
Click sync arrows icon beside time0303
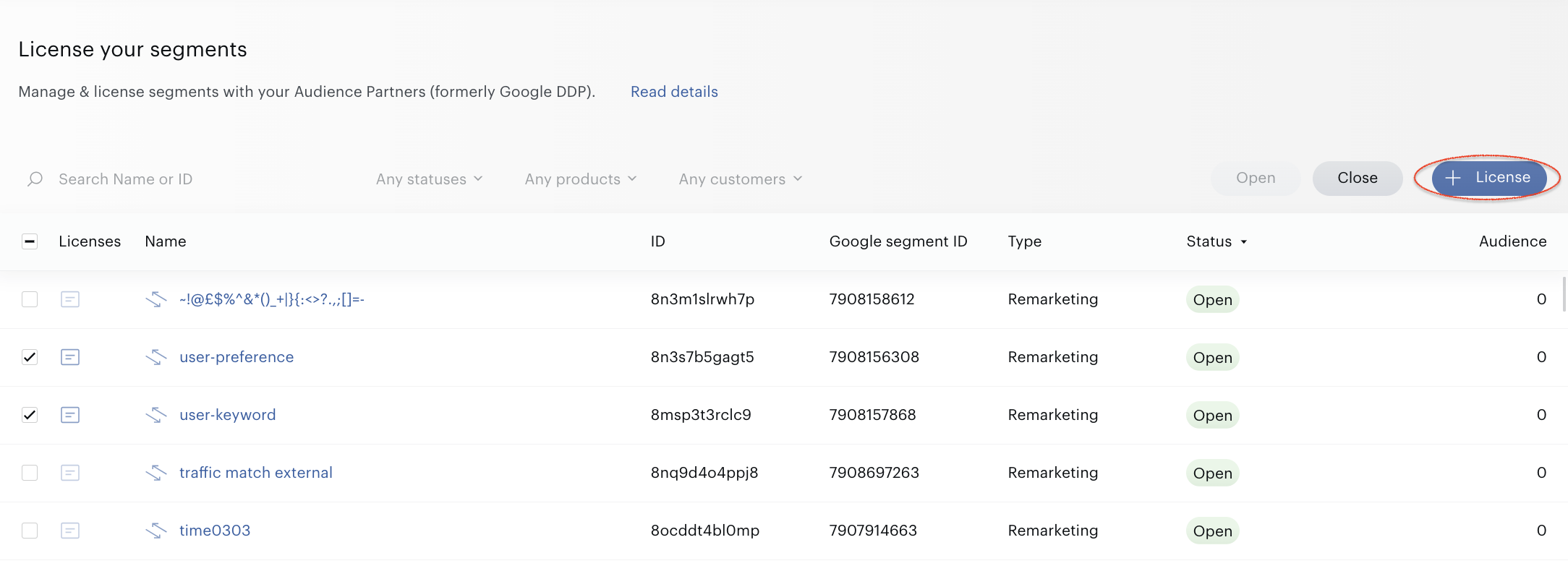156,531
